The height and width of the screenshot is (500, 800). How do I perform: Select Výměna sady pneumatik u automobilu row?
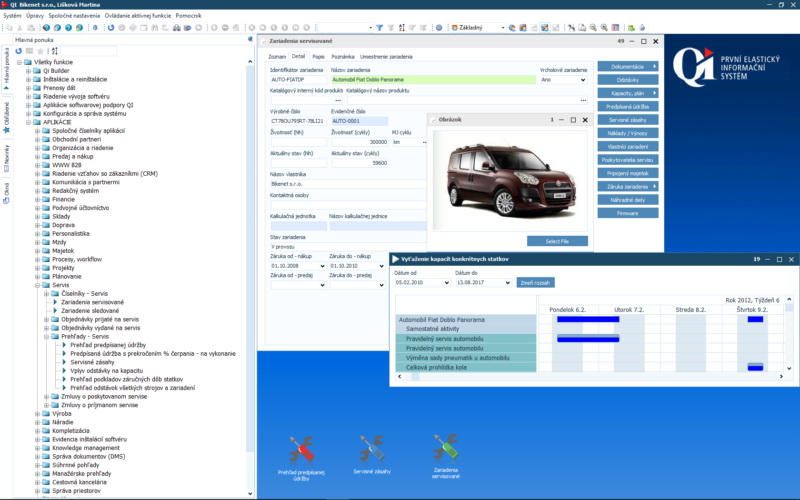[x=466, y=358]
